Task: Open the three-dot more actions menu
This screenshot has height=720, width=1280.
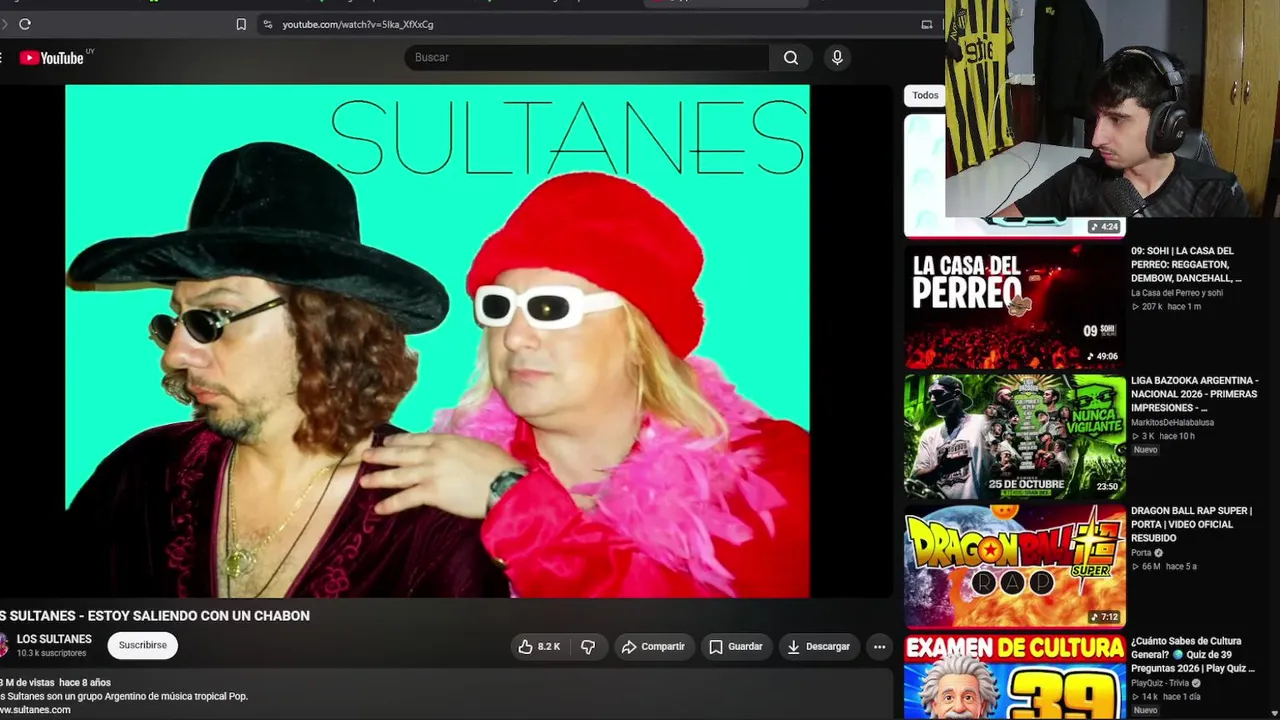Action: [879, 647]
